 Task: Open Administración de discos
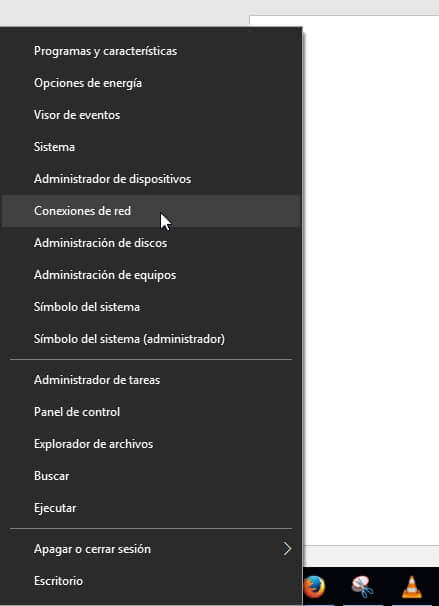(151, 243)
